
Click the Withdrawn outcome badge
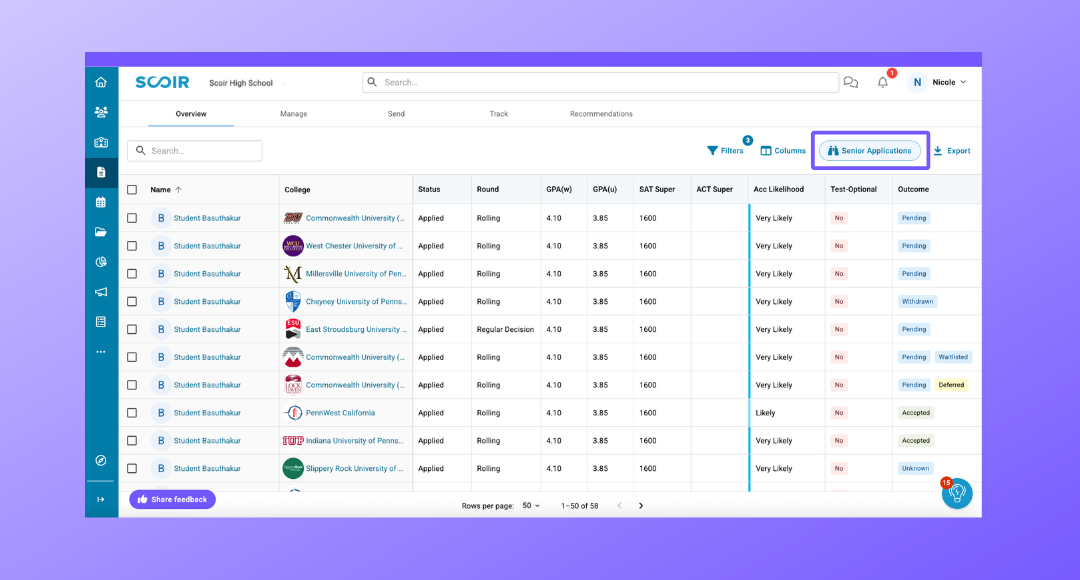point(917,302)
